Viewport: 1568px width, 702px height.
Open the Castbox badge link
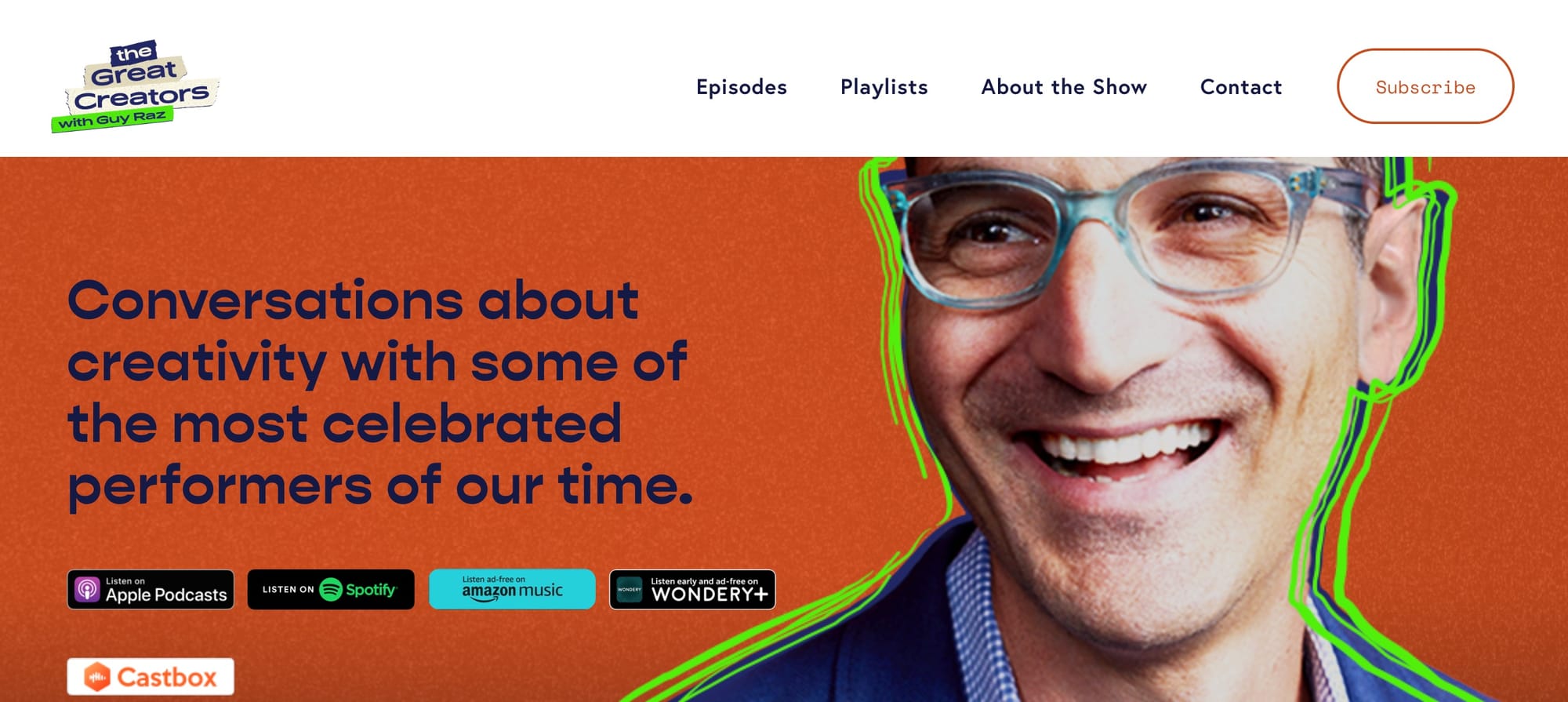coord(151,677)
